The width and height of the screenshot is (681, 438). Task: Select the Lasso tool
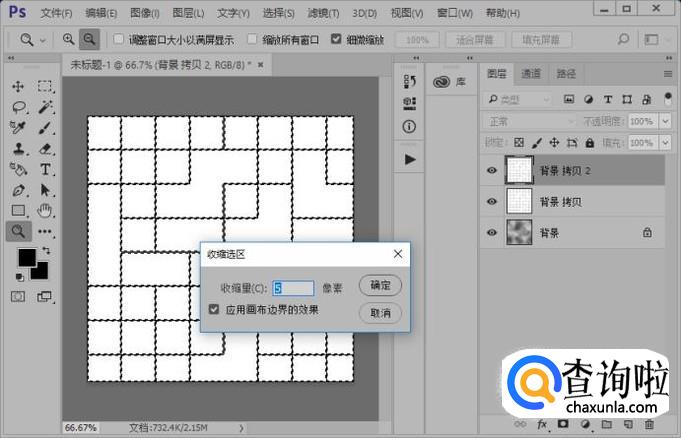point(19,107)
